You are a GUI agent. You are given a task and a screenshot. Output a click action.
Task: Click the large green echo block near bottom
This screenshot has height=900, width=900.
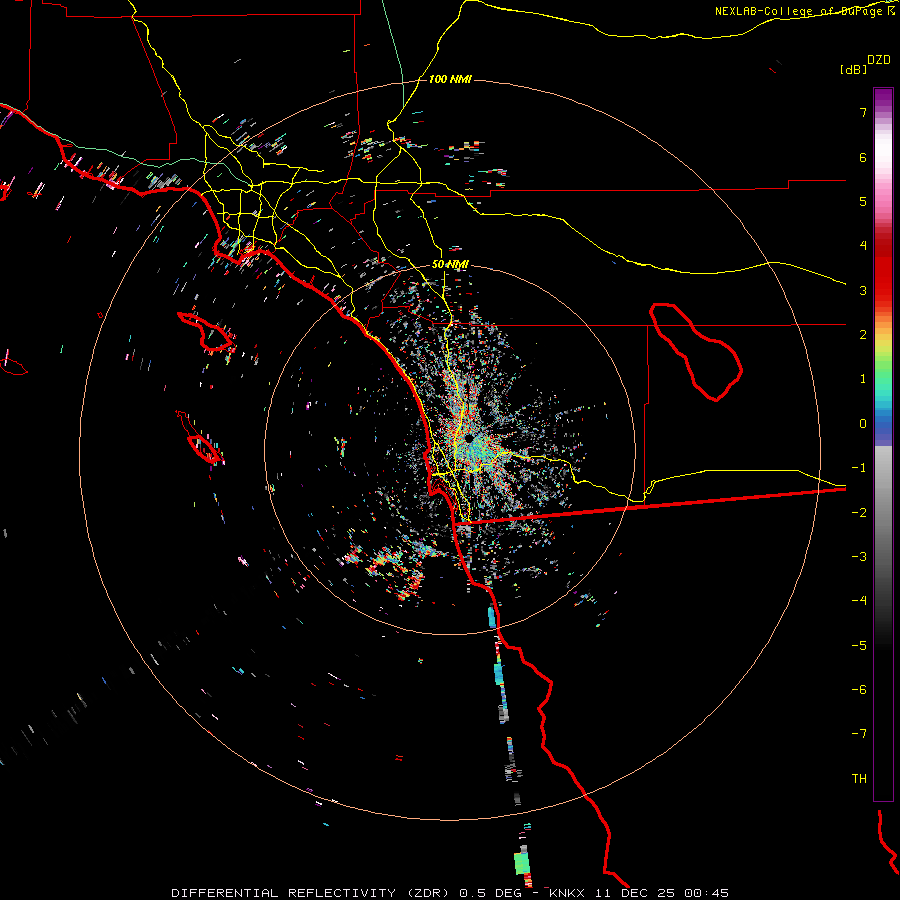[x=521, y=863]
